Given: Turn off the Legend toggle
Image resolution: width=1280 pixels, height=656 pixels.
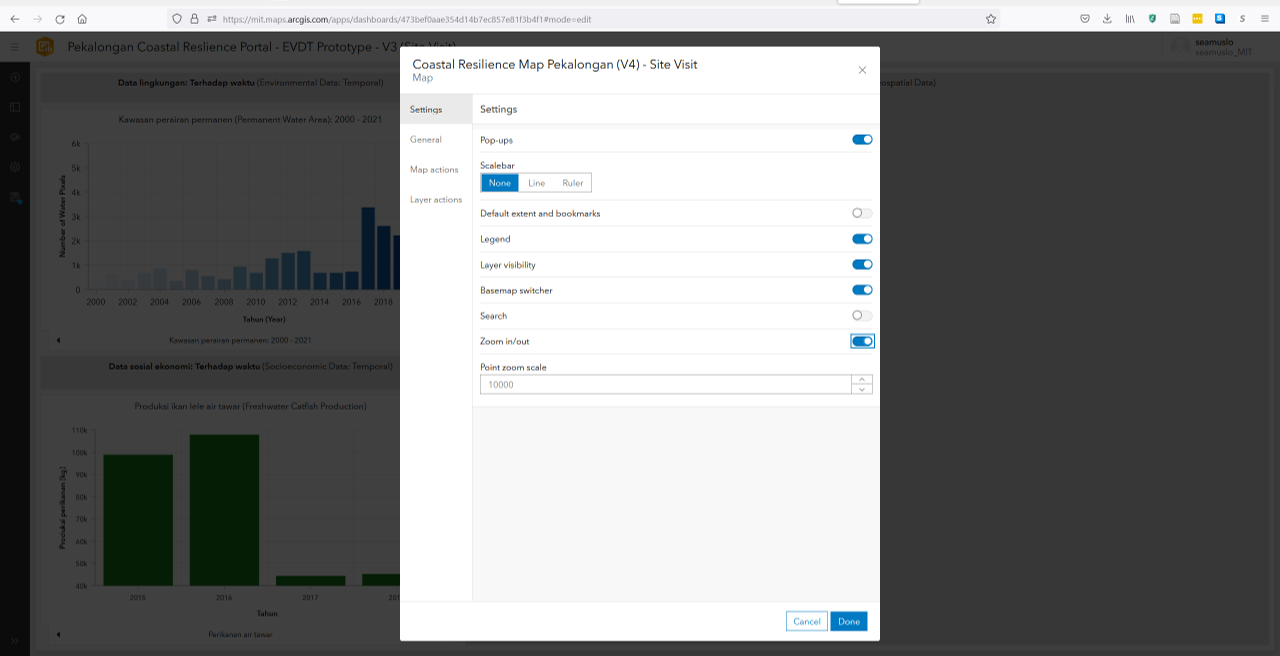Looking at the screenshot, I should (861, 238).
